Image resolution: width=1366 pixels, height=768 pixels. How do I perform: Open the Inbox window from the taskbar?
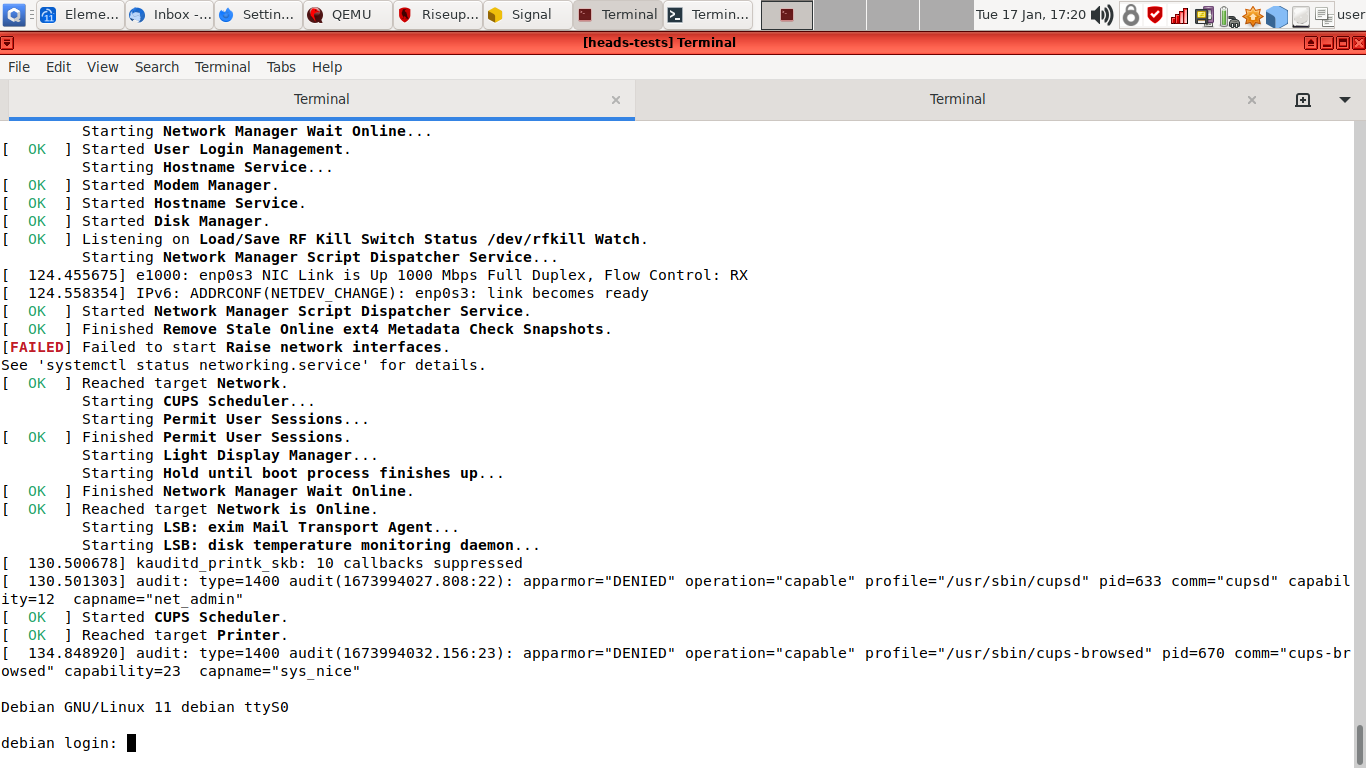(x=170, y=15)
